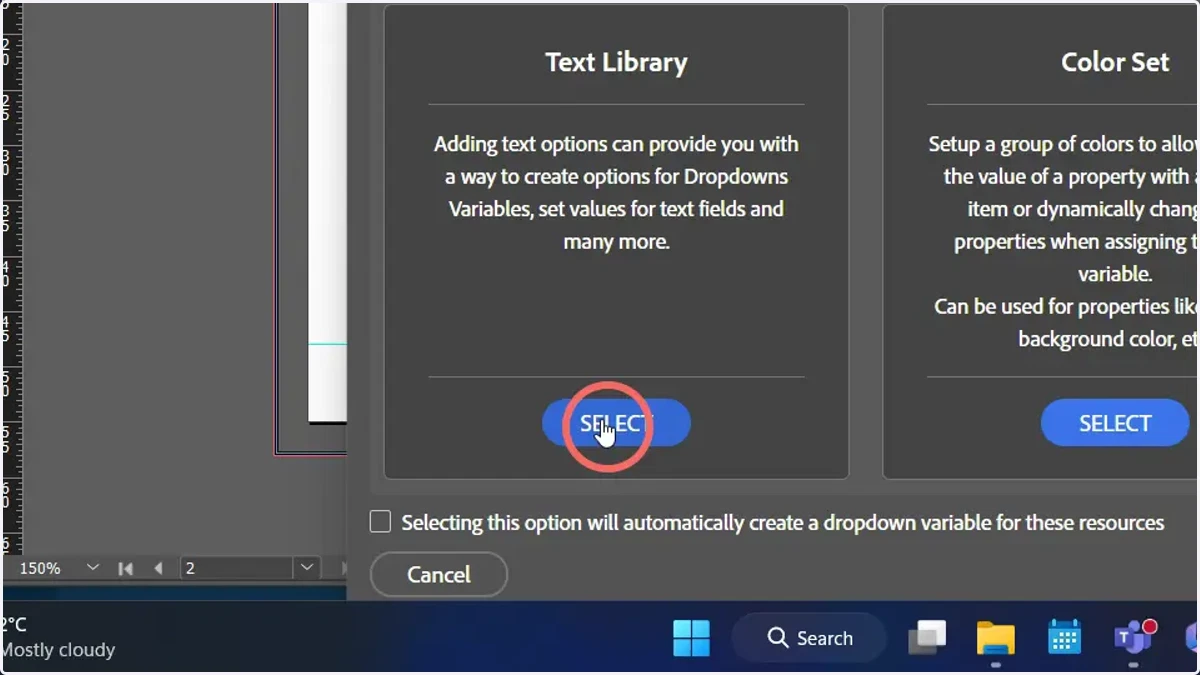1200x675 pixels.
Task: Click SELECT under Color Set
Action: pyautogui.click(x=1115, y=423)
